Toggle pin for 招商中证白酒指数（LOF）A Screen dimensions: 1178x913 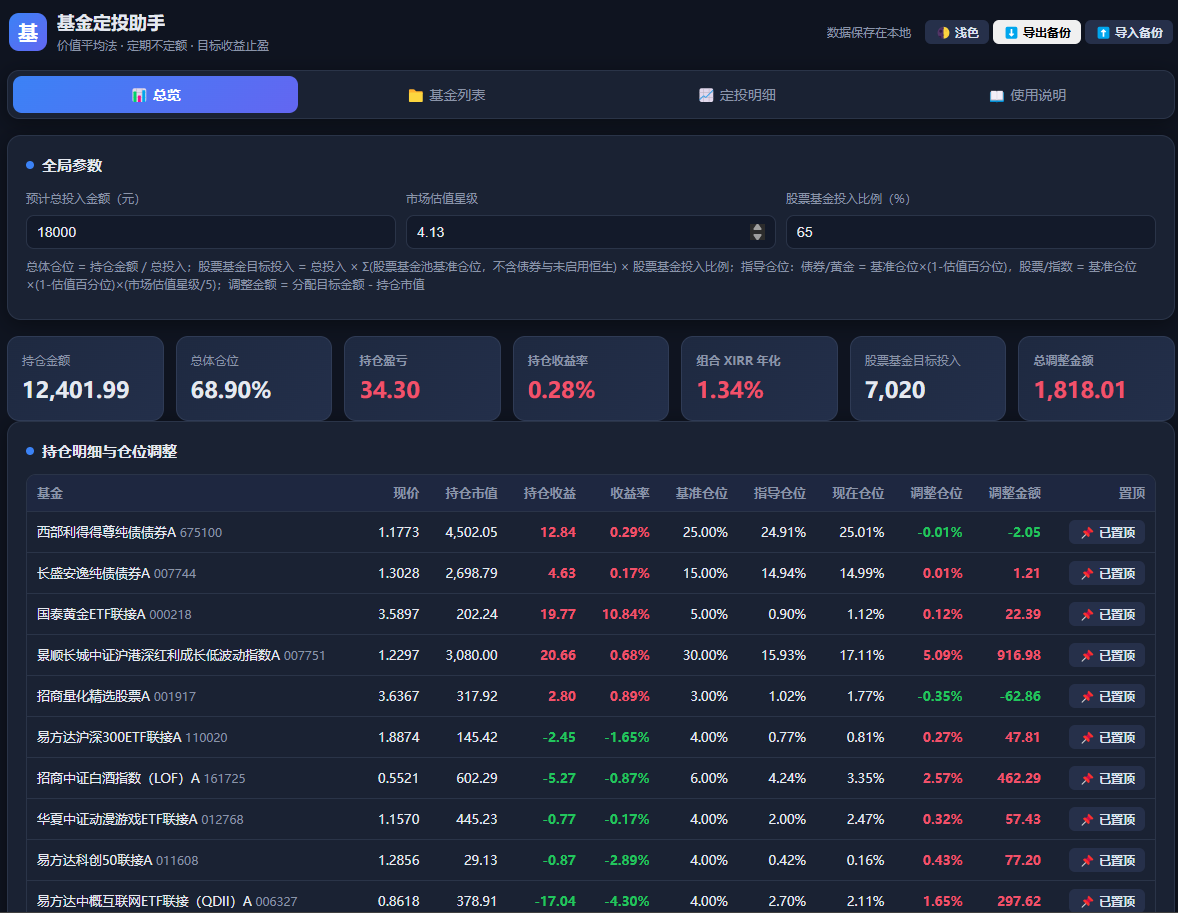click(1107, 778)
